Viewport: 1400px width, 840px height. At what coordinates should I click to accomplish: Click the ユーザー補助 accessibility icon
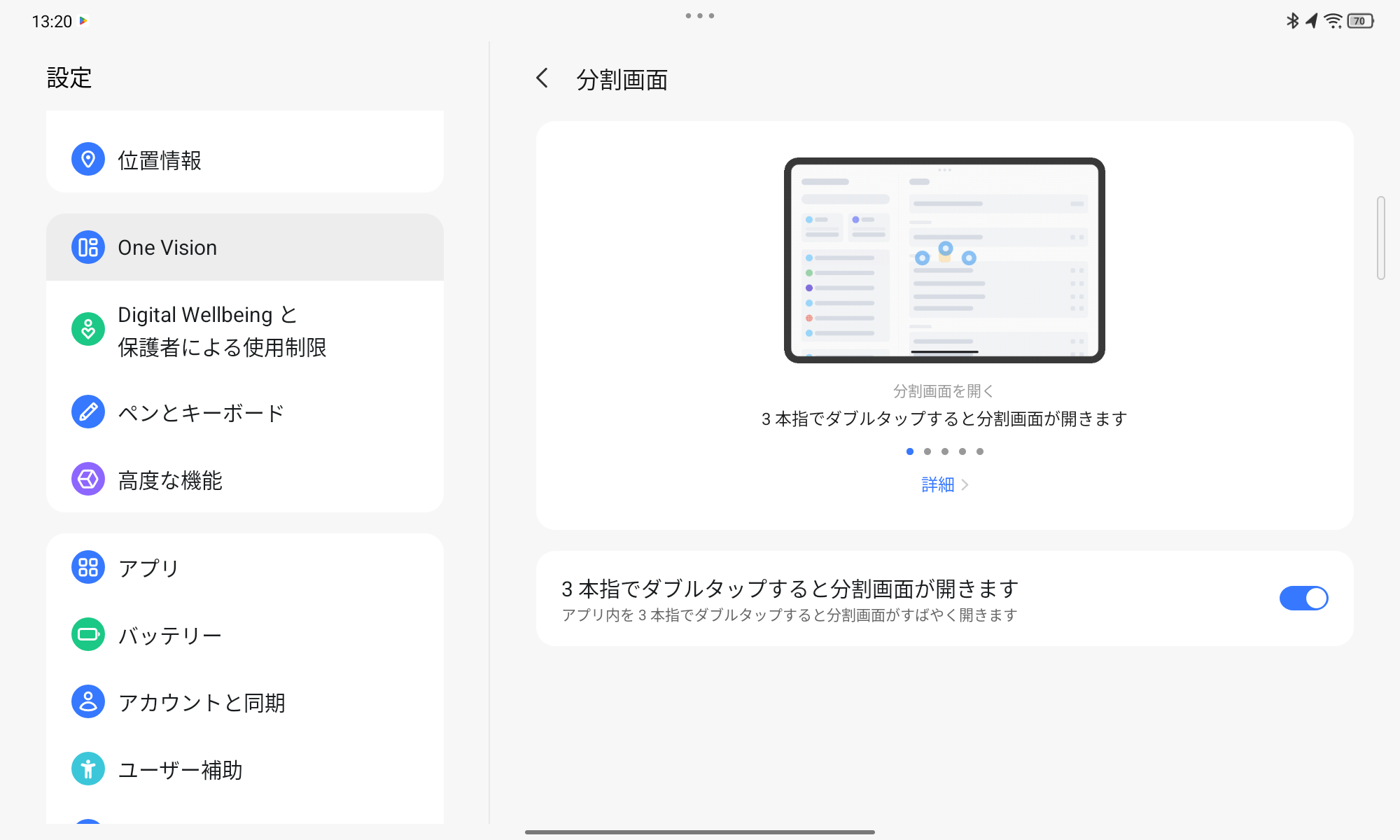88,769
